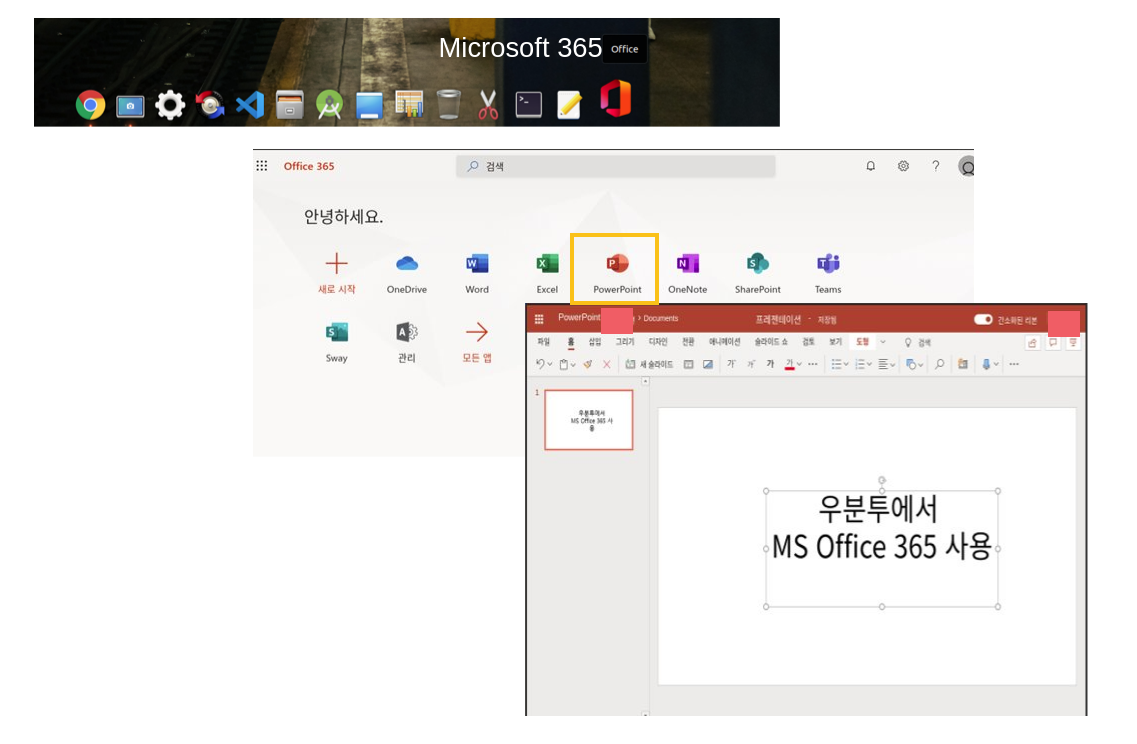Click the 우분투에서 MS Office 365 사용 text box
1137x744 pixels.
pyautogui.click(x=882, y=548)
